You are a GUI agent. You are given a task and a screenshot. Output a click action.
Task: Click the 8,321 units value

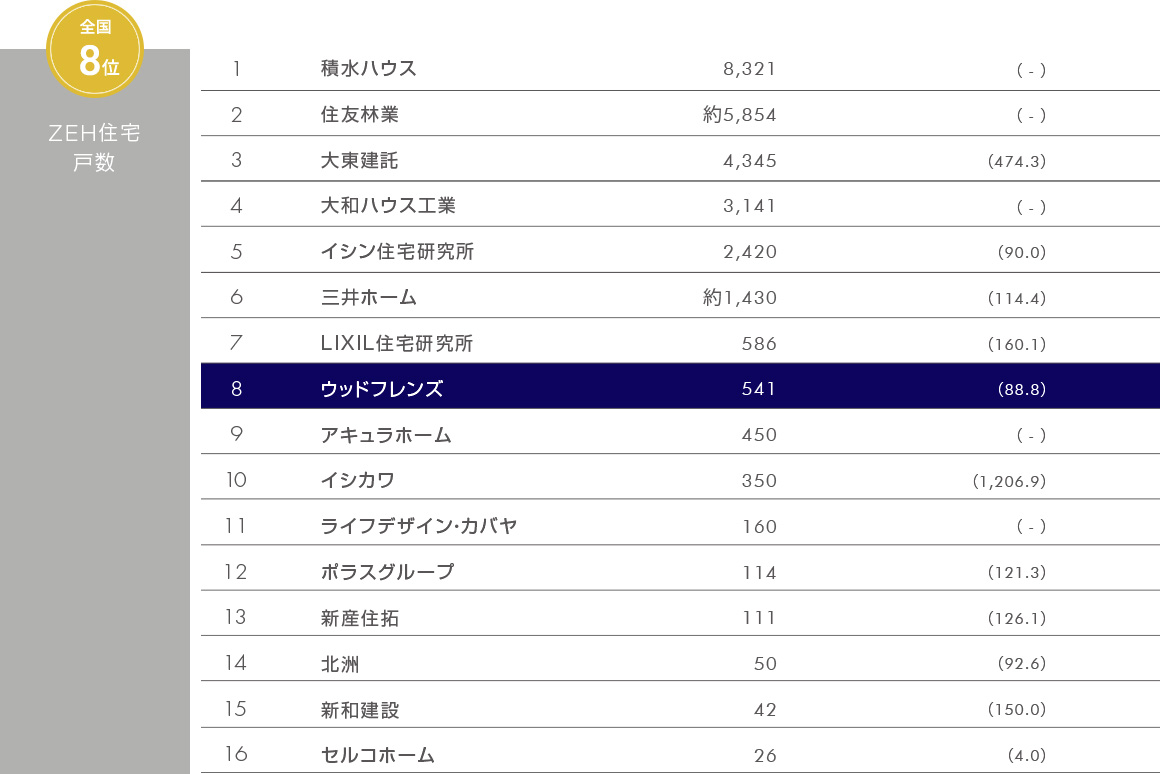pos(749,69)
